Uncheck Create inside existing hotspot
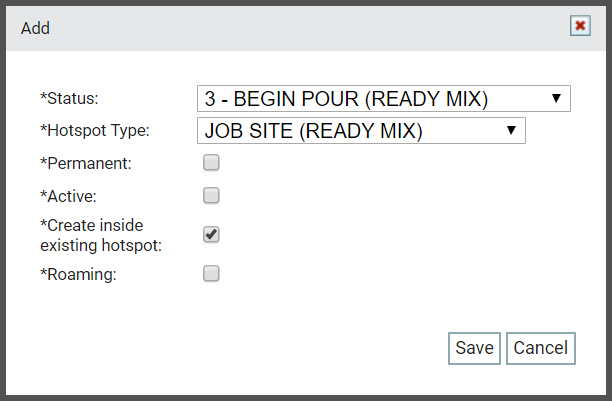The image size is (612, 401). pyautogui.click(x=211, y=234)
